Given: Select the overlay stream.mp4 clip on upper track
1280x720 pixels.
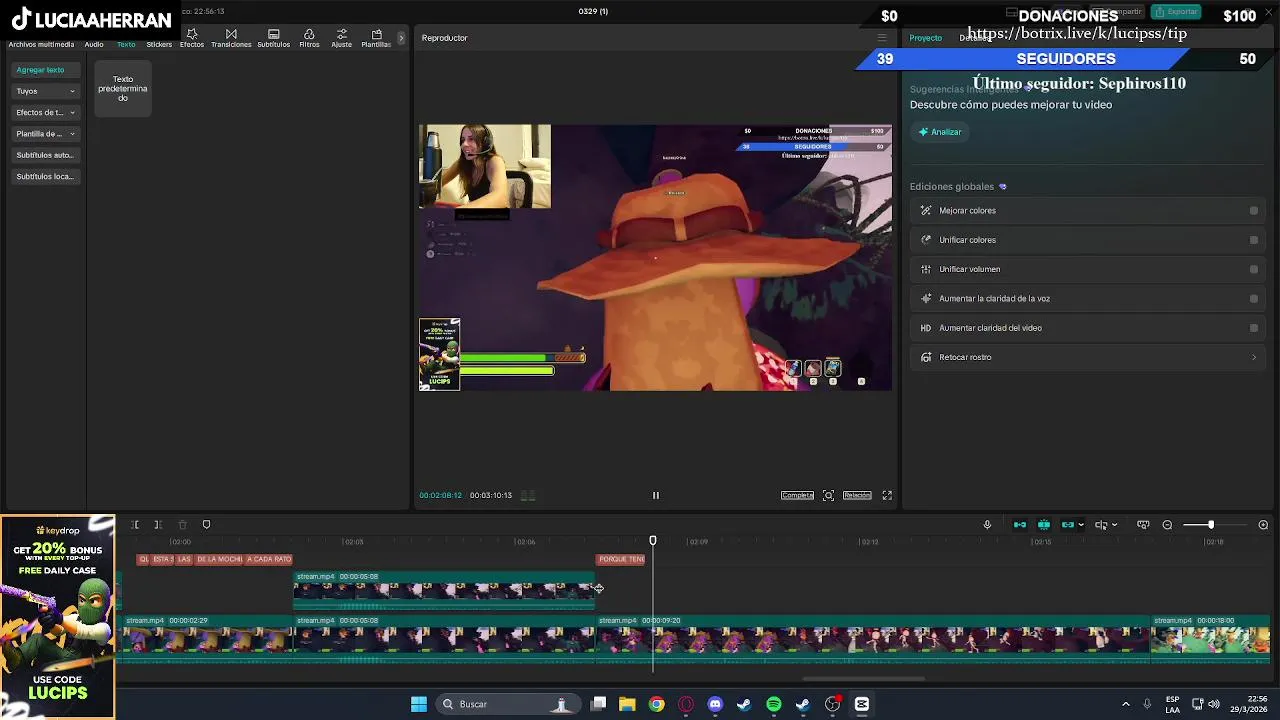Looking at the screenshot, I should click(x=444, y=589).
